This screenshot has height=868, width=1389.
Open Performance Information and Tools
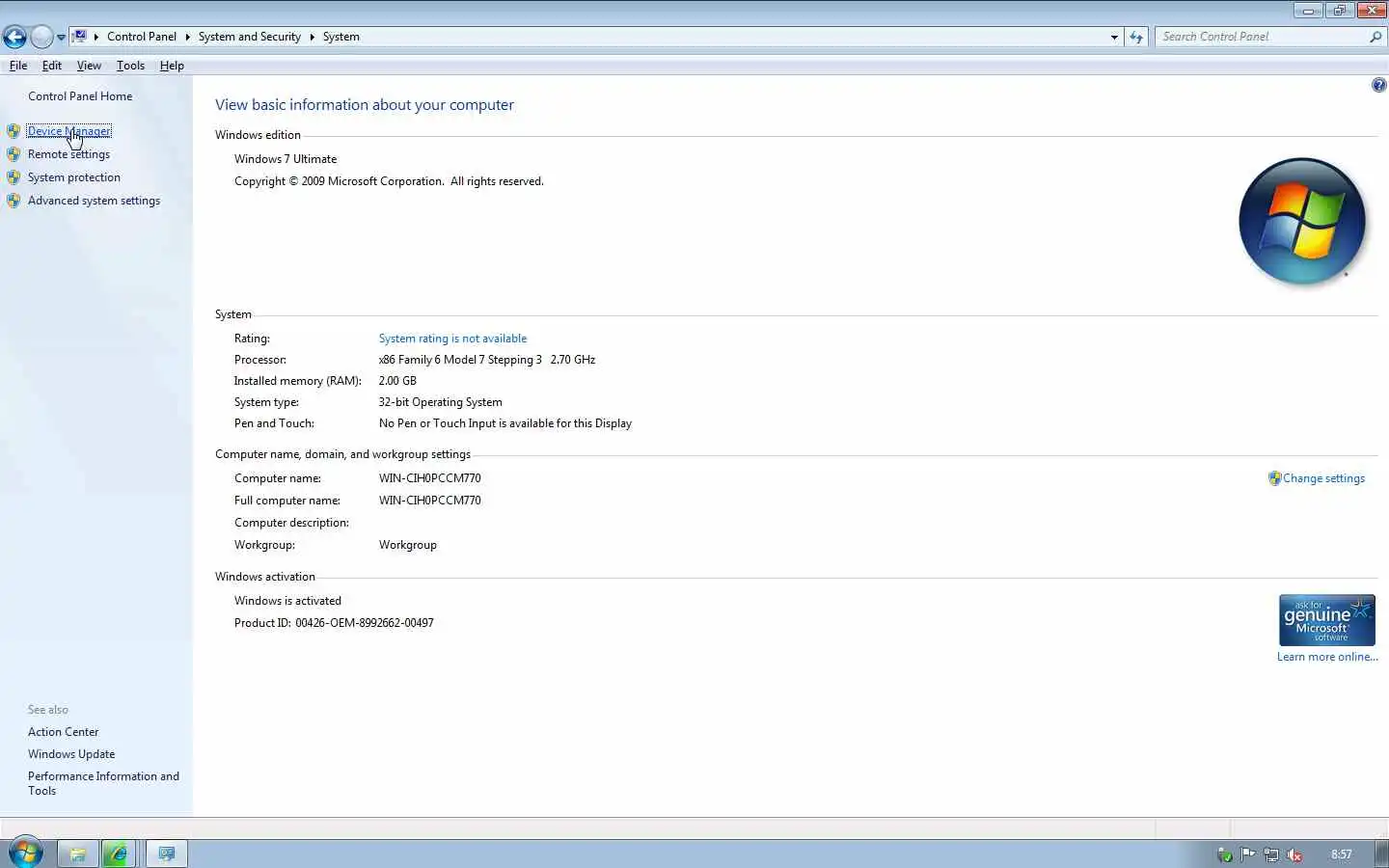(x=103, y=783)
